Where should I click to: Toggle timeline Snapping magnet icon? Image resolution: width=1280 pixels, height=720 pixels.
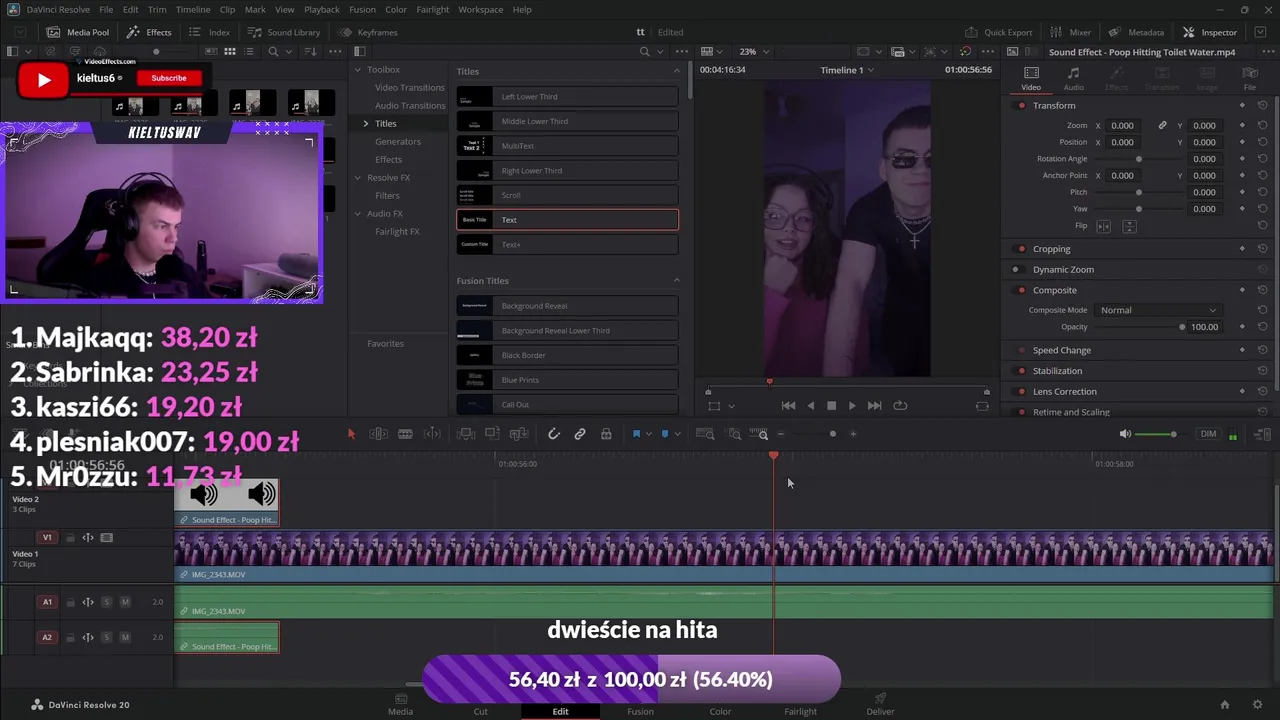[554, 434]
